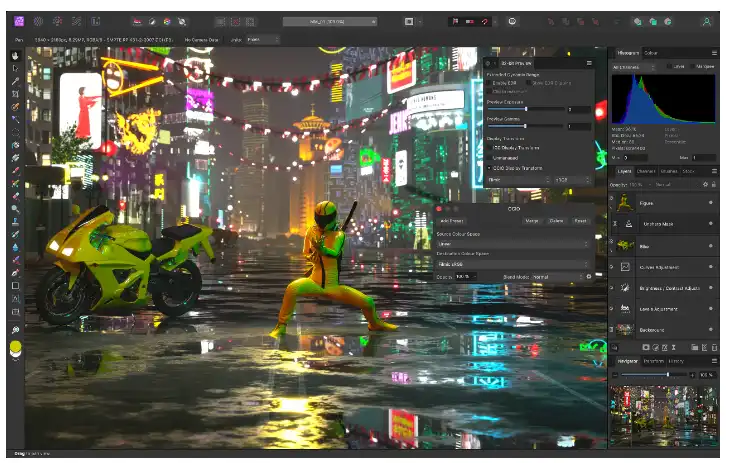Add live filter hourglass icon in Layers footer
Screen dimensions: 729x463
click(674, 347)
